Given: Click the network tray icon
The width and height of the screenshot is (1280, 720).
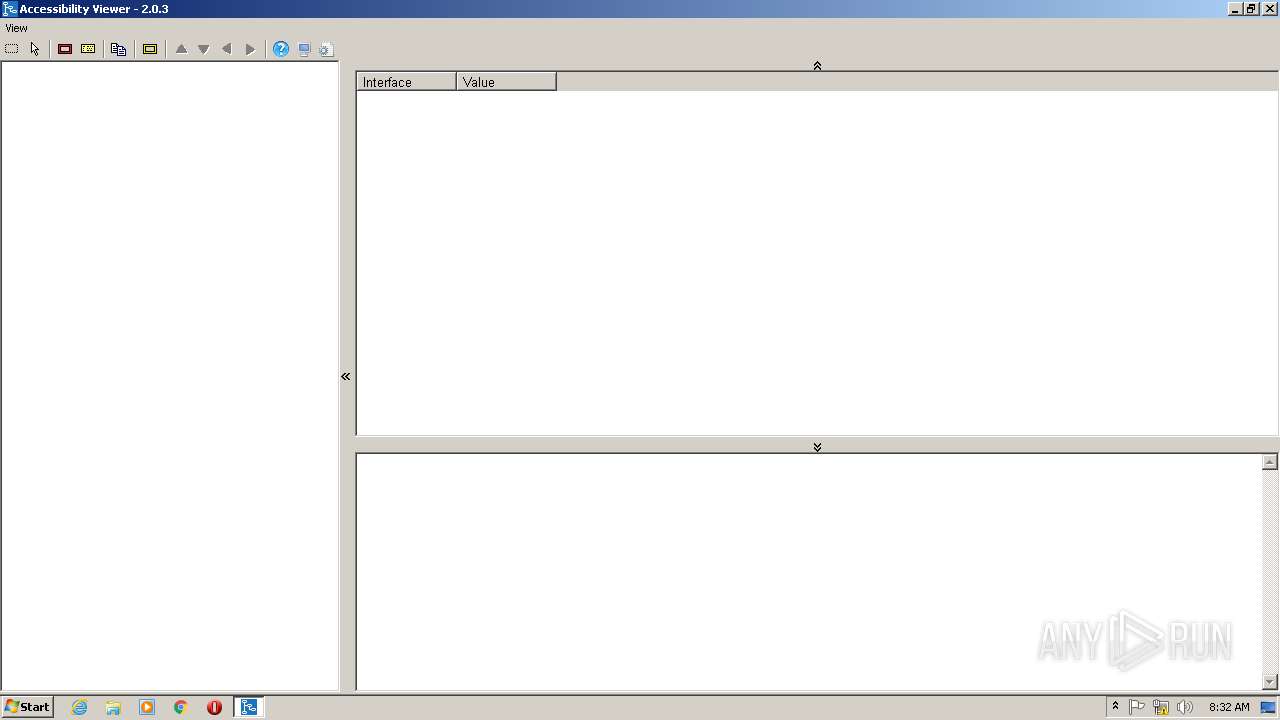Looking at the screenshot, I should pyautogui.click(x=1161, y=707).
